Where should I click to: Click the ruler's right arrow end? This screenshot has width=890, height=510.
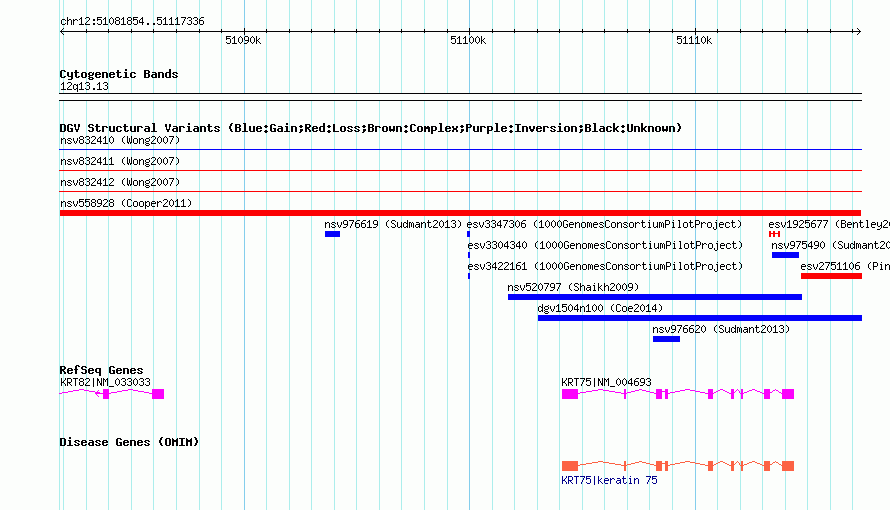point(858,32)
